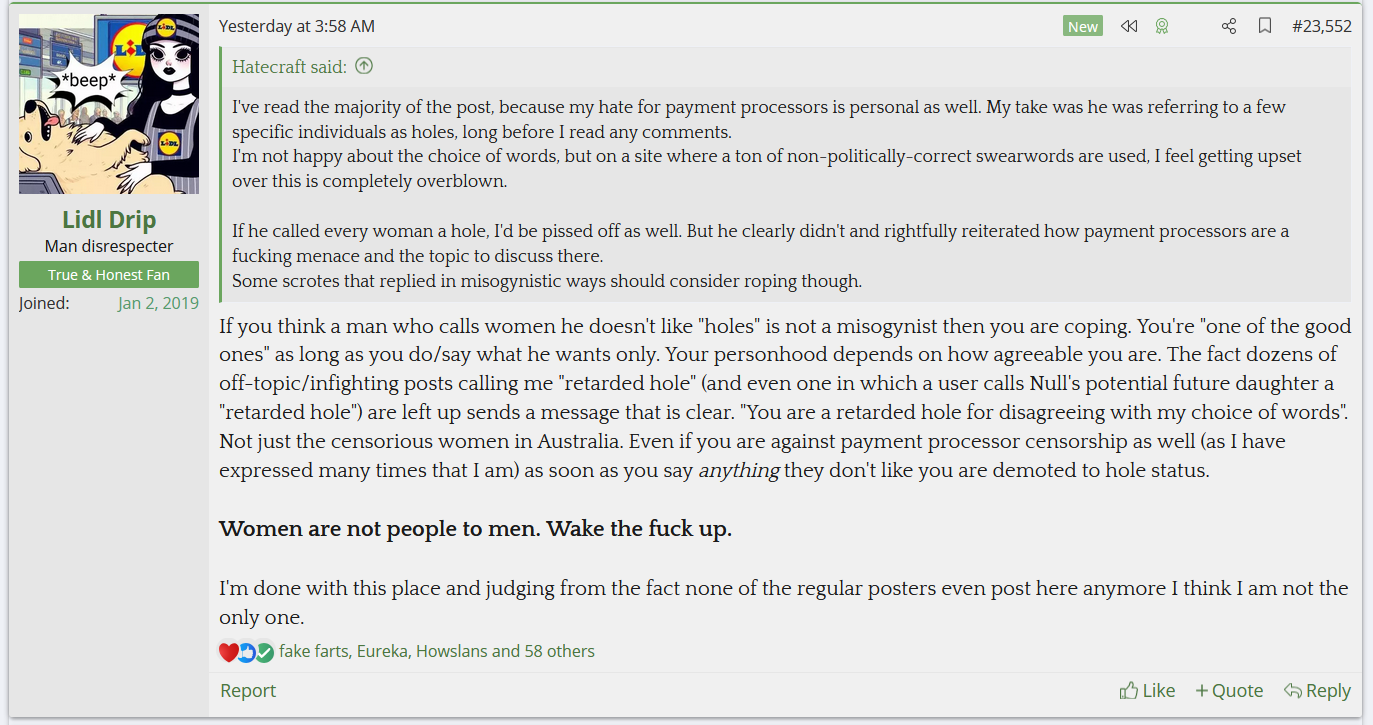Click the rewind double-arrow icon
This screenshot has width=1373, height=725.
pyautogui.click(x=1129, y=27)
